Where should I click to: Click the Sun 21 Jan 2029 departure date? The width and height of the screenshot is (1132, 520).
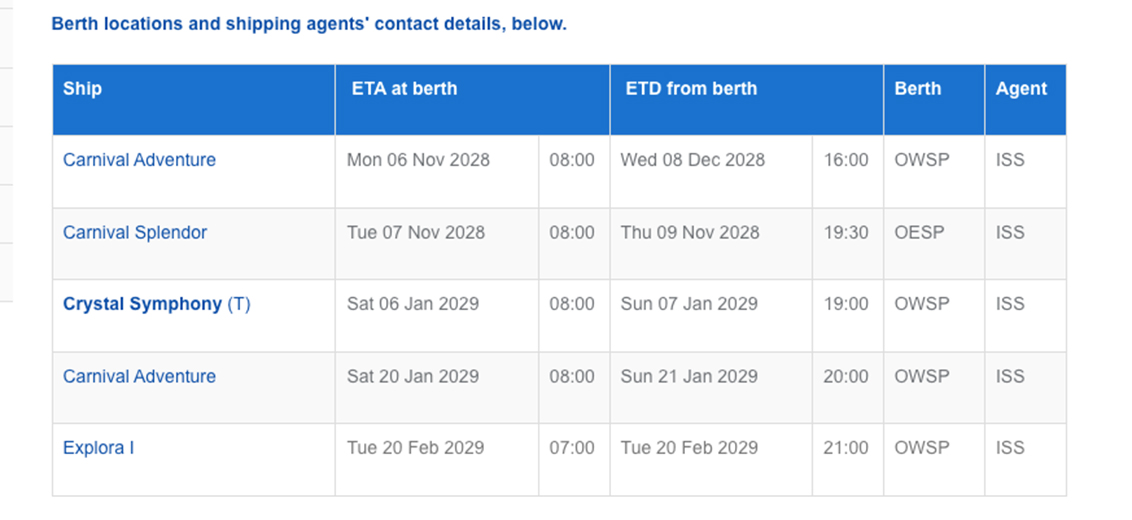[689, 376]
